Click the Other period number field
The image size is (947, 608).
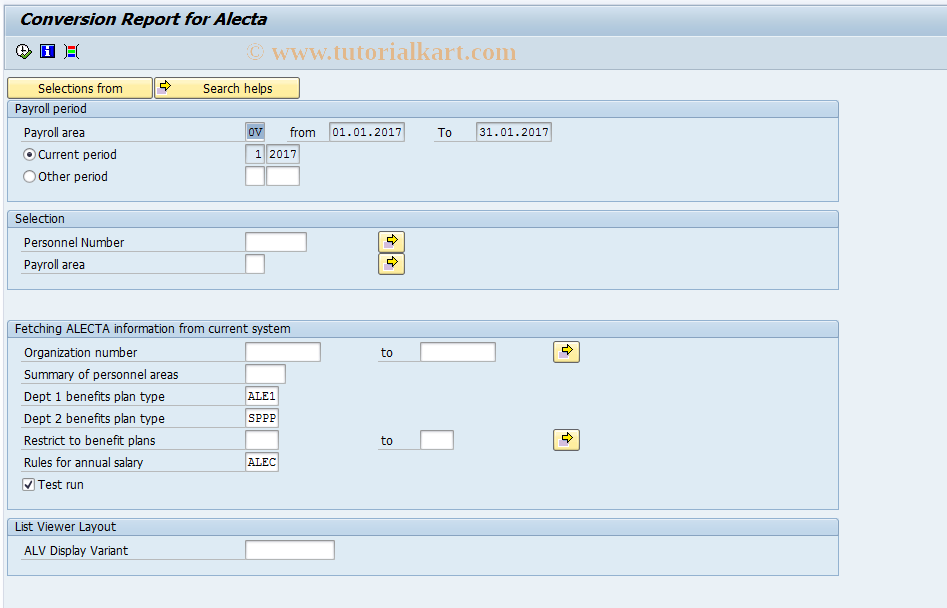tap(255, 176)
